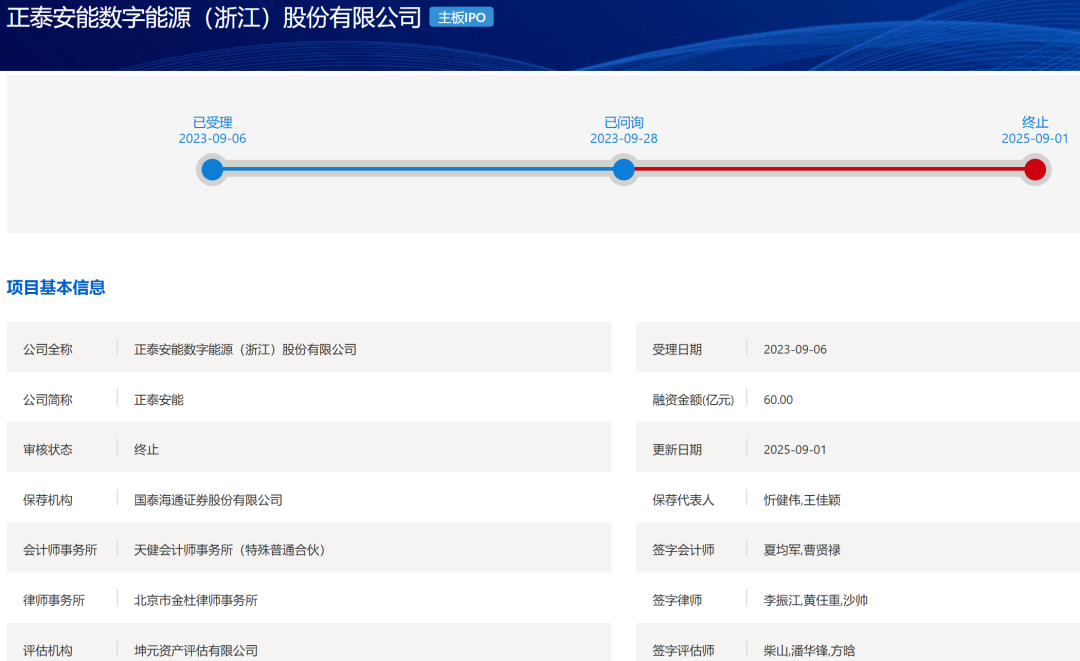The image size is (1080, 661).
Task: Click the 终止 label above the timeline
Action: coord(1035,123)
